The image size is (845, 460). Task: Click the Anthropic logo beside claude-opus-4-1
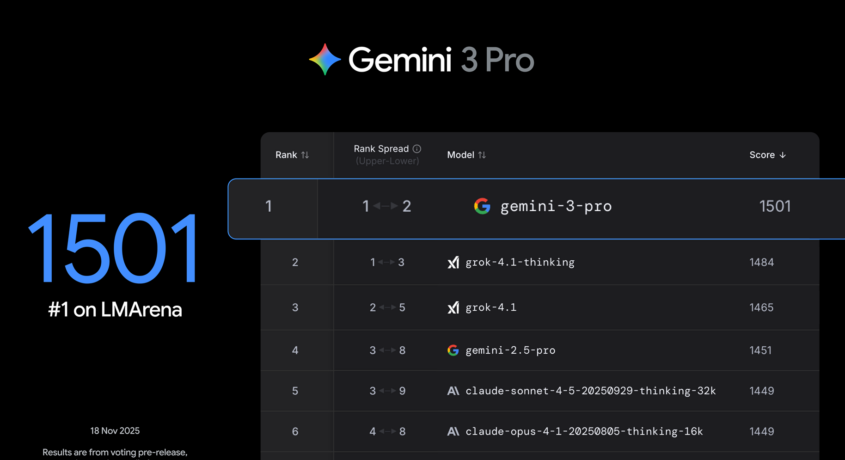pos(453,431)
